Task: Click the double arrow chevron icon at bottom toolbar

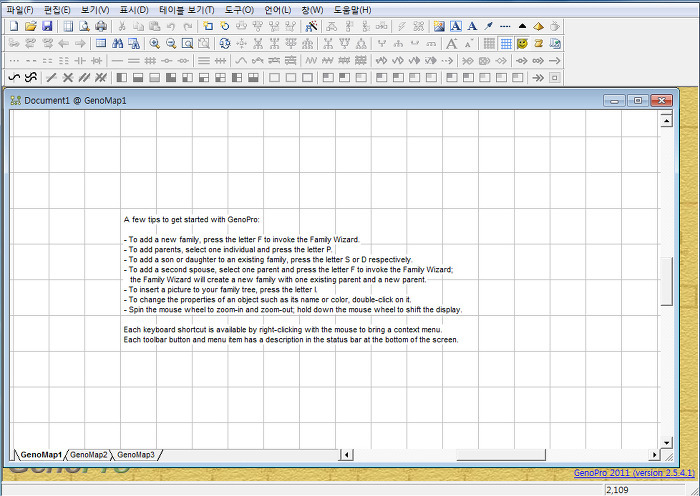Action: click(538, 78)
